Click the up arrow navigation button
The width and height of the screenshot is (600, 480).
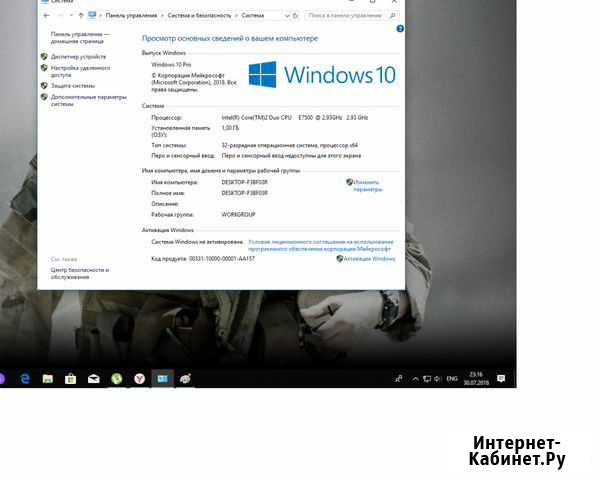pos(79,15)
